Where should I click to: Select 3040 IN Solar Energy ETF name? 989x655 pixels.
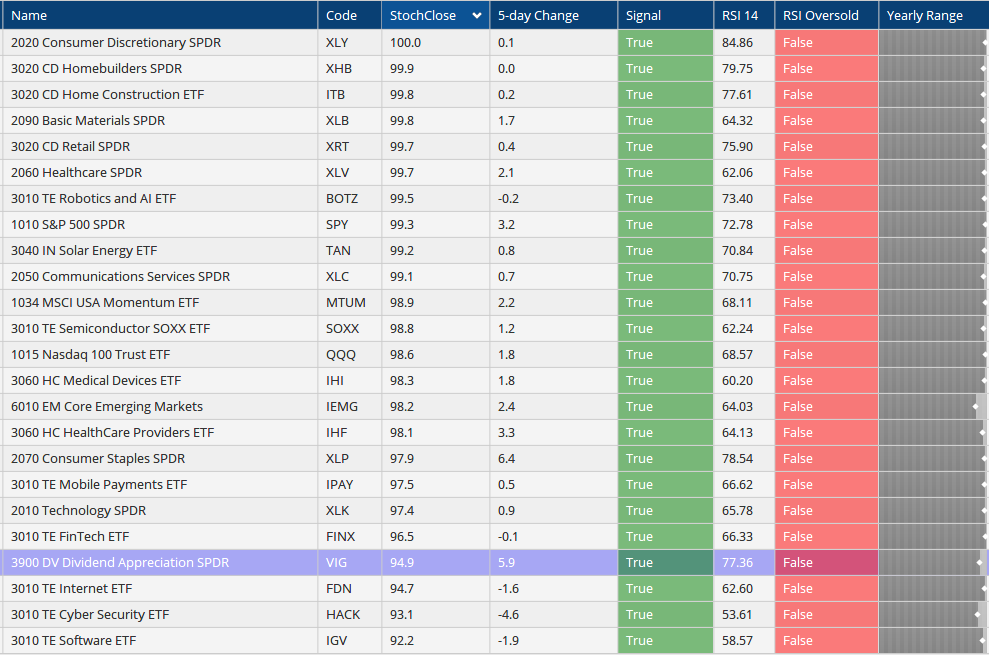(84, 251)
